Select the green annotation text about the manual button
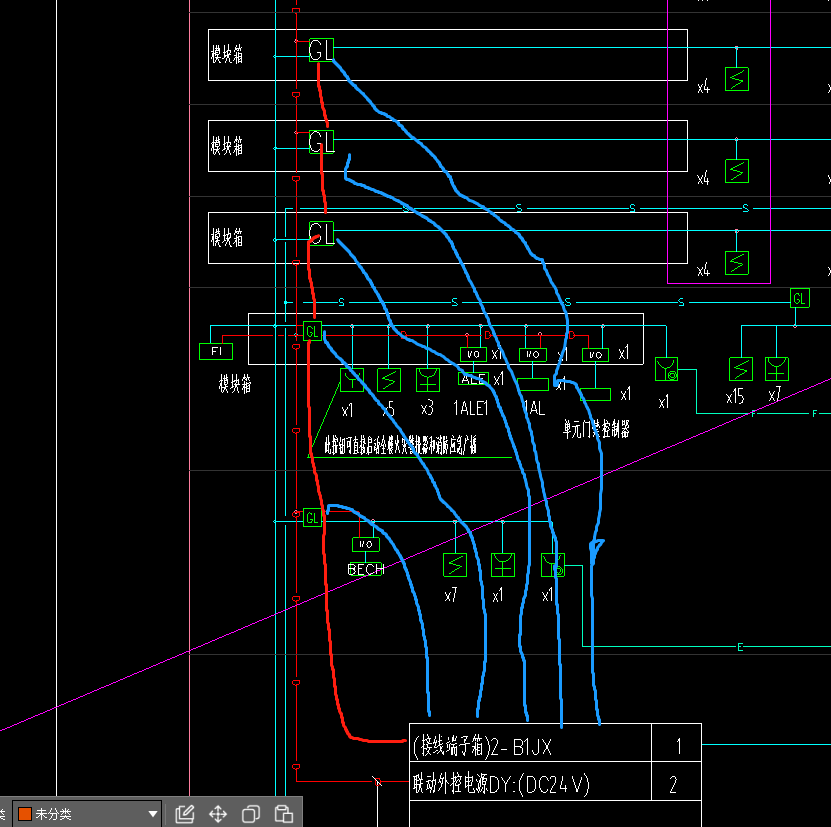This screenshot has width=831, height=827. (x=400, y=445)
